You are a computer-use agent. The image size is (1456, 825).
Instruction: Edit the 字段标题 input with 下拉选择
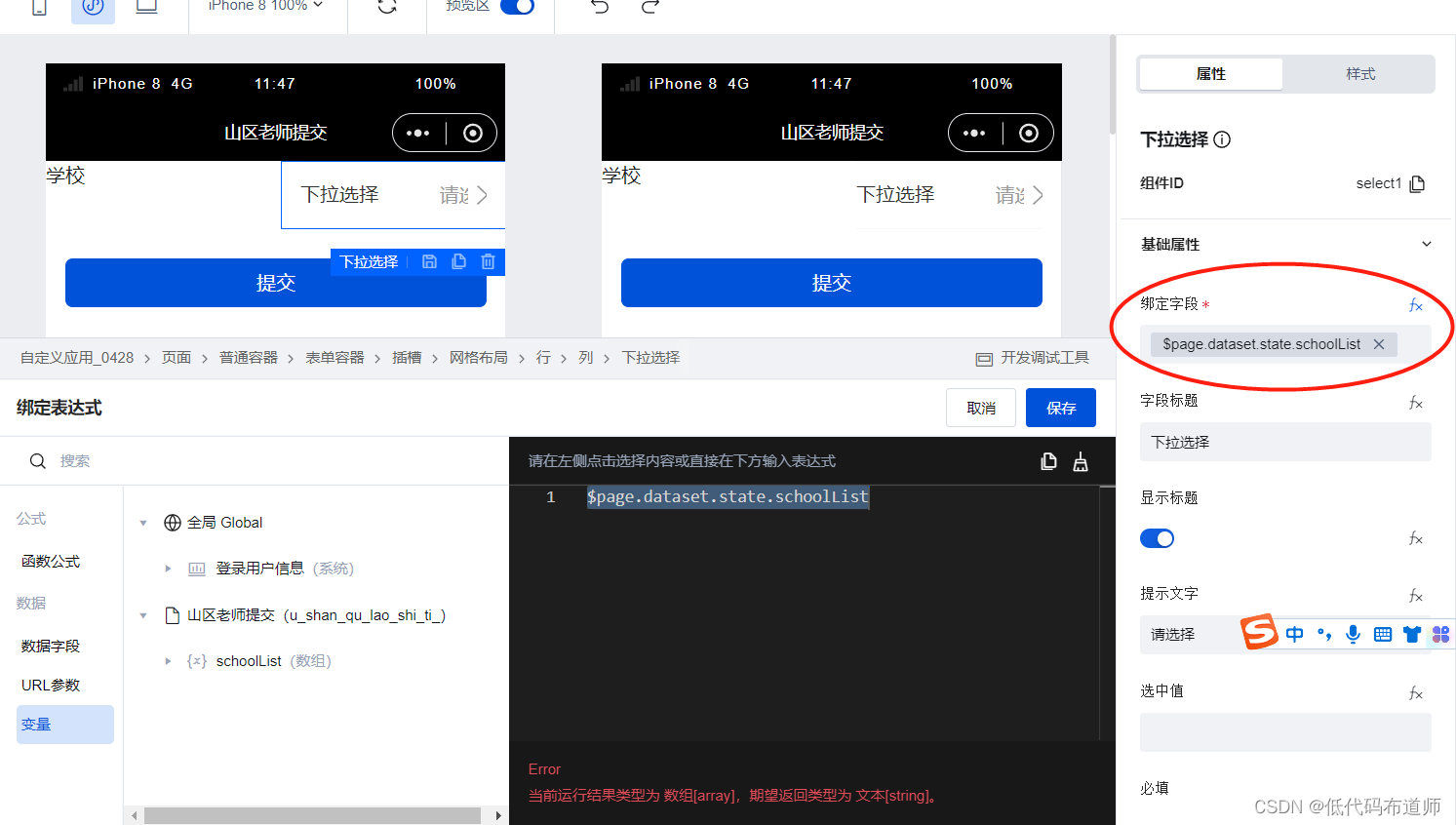[1285, 442]
